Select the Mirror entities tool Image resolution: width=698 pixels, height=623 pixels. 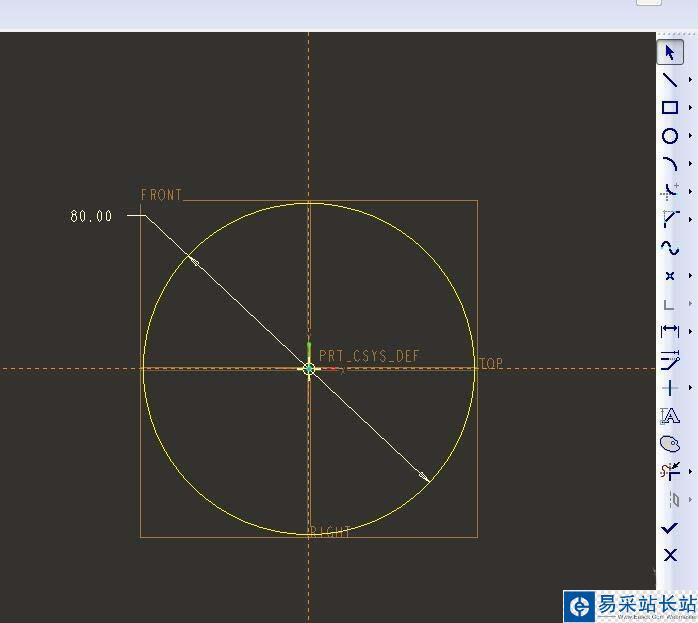pyautogui.click(x=674, y=500)
